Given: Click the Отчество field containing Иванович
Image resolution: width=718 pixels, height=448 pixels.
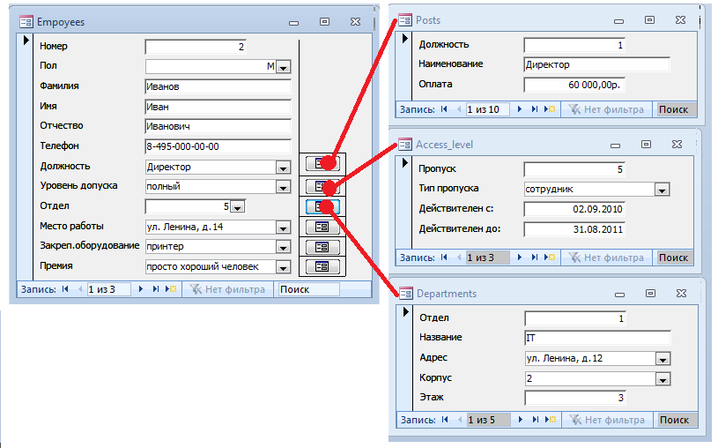Looking at the screenshot, I should point(218,126).
